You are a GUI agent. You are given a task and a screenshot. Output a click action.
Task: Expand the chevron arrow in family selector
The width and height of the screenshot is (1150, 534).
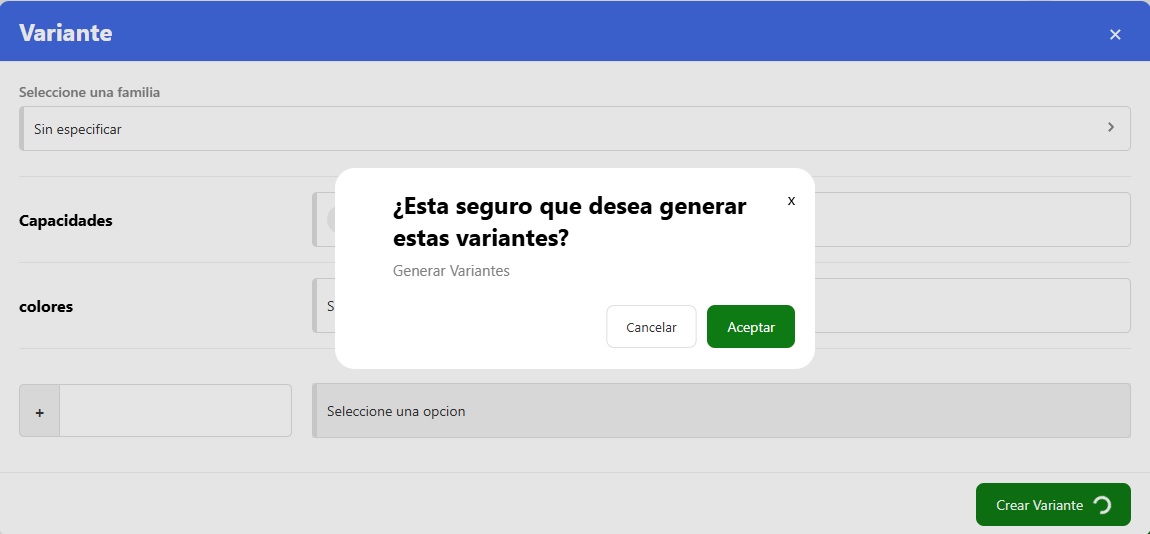[x=1110, y=128]
